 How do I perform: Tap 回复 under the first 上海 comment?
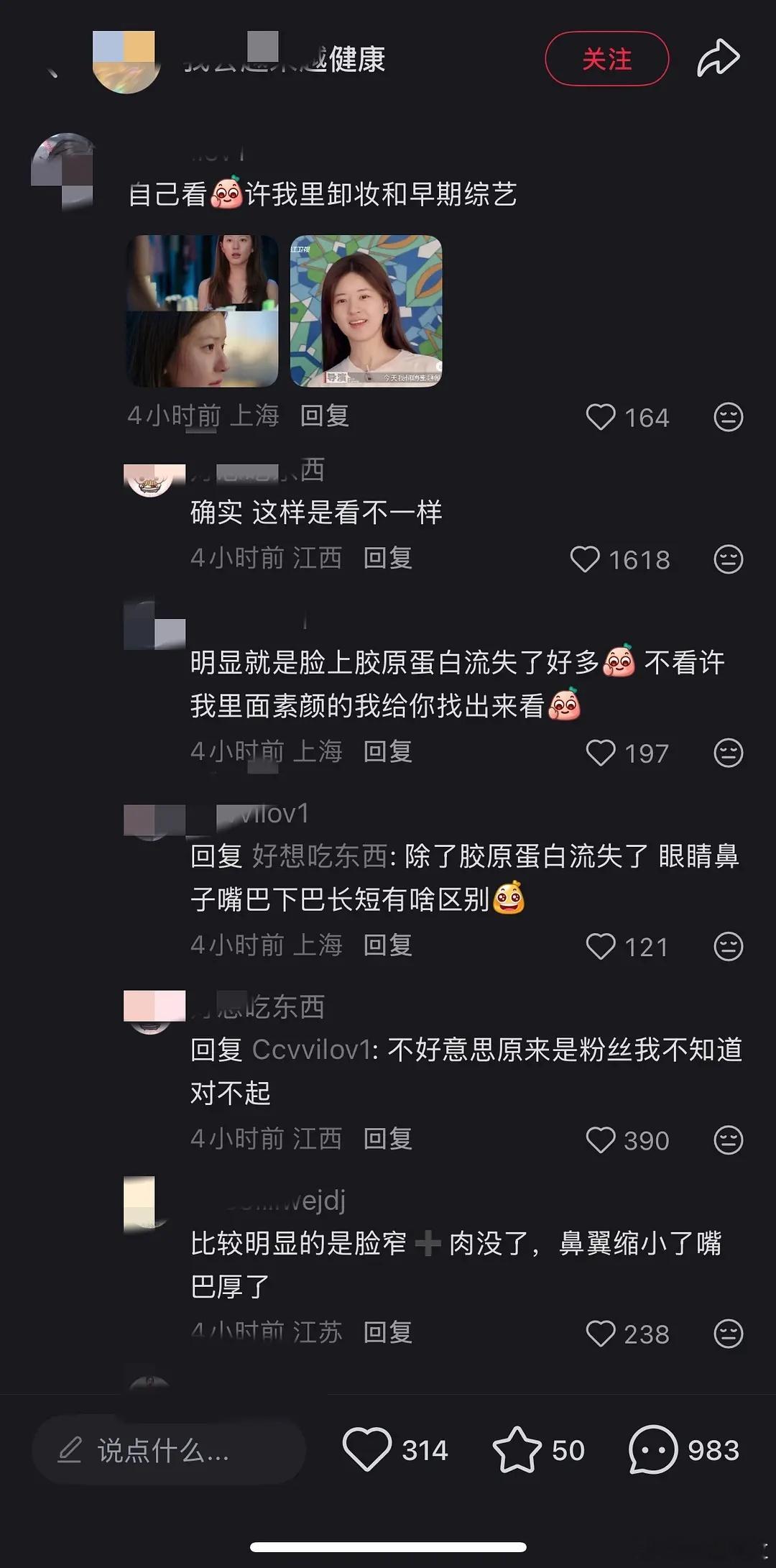click(x=325, y=416)
